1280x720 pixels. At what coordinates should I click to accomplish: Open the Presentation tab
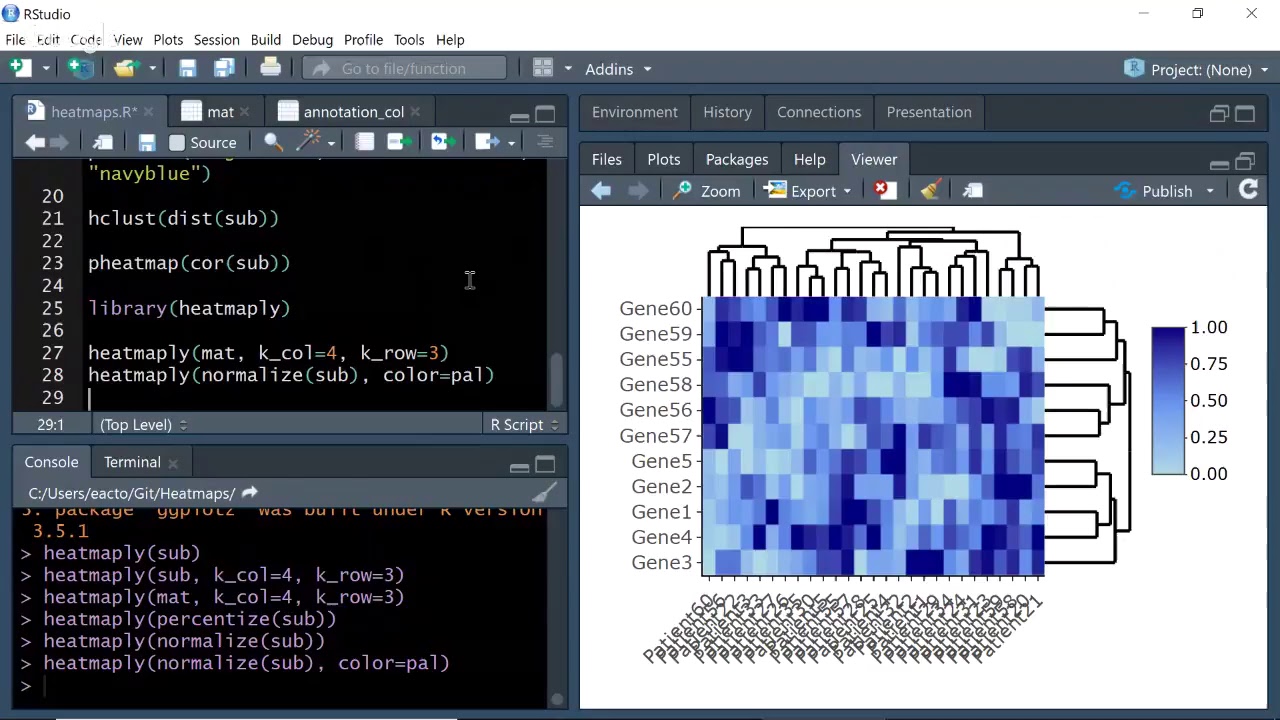(929, 112)
